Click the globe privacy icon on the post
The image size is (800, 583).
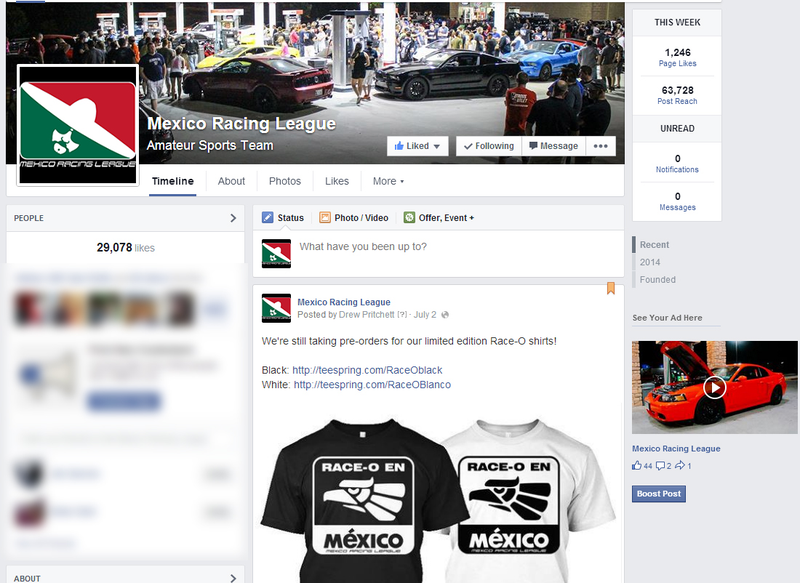click(445, 315)
